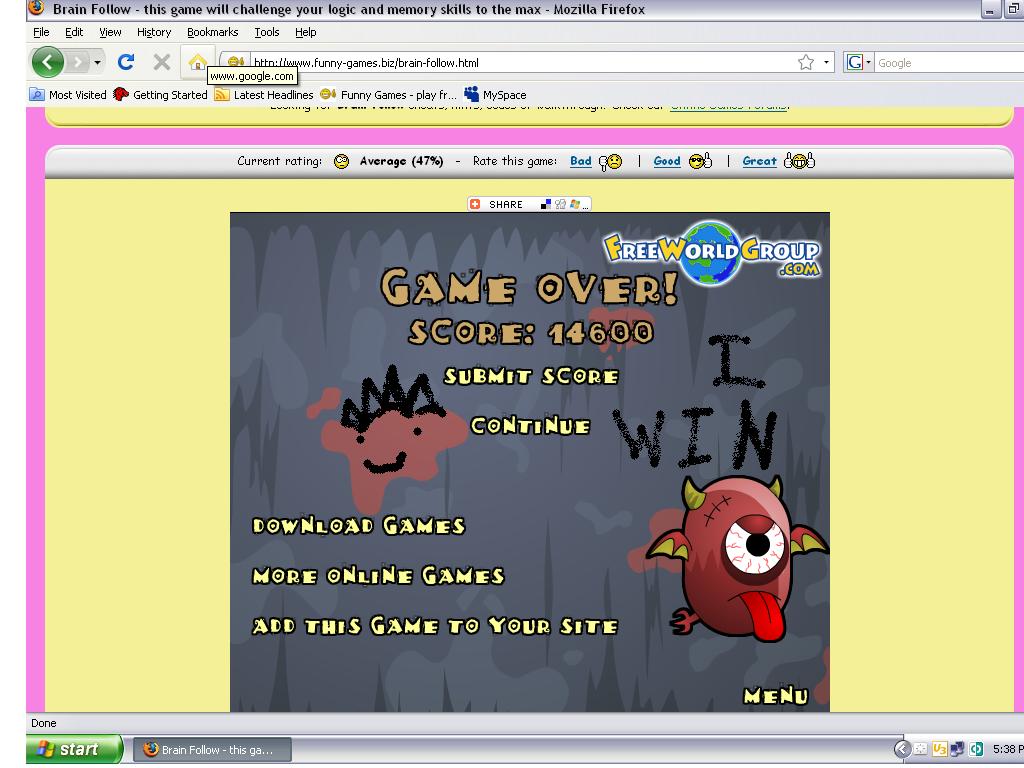Open the Bookmarks menu
The image size is (1024, 768).
pos(212,32)
